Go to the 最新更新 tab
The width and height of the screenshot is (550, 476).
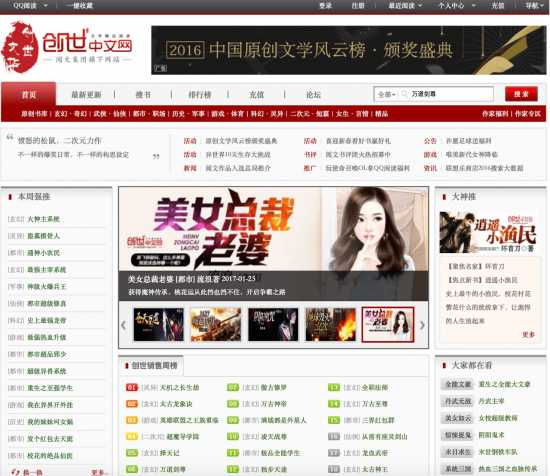86,94
